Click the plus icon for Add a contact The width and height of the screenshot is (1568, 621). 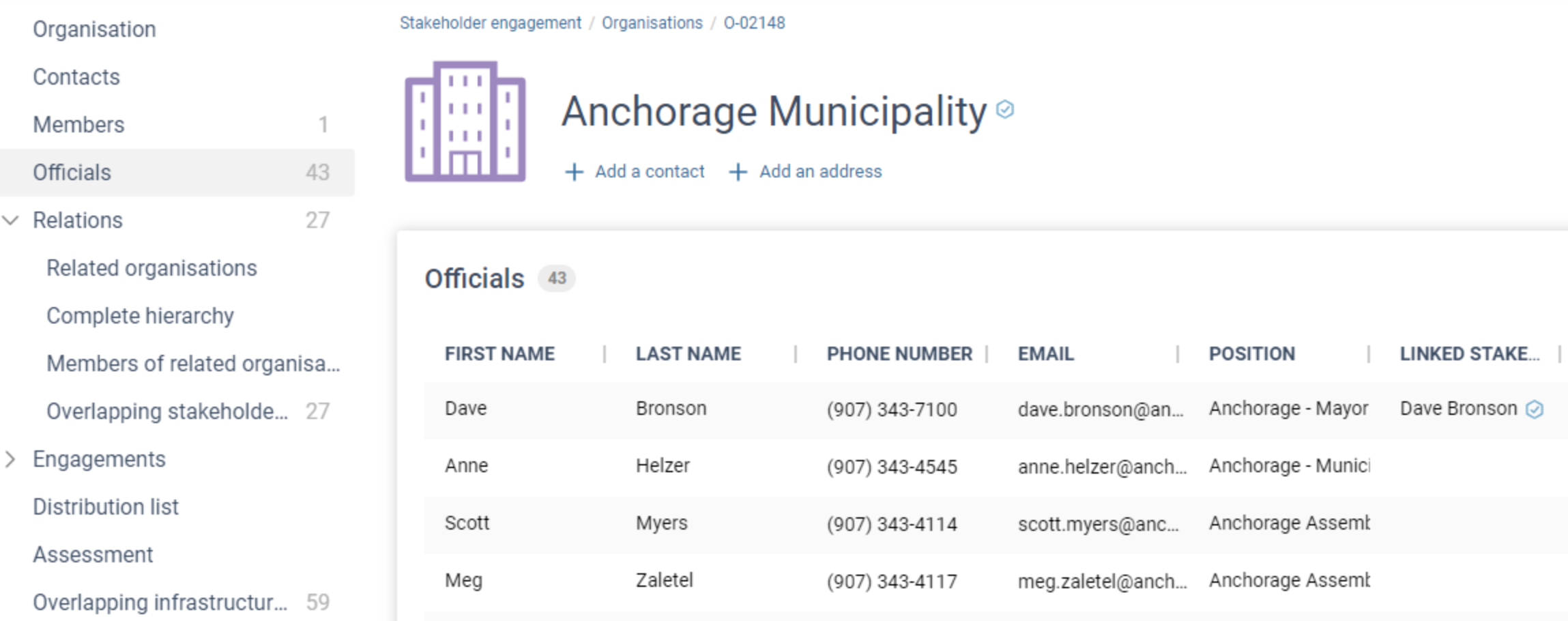tap(575, 172)
